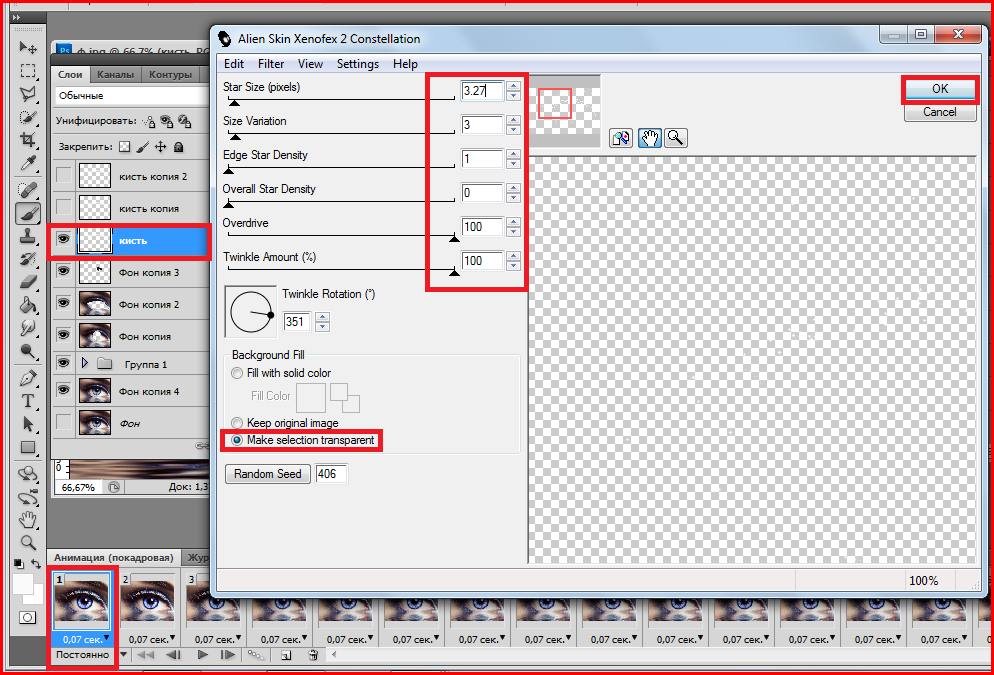This screenshot has width=994, height=675.
Task: Select the Eraser tool
Action: pyautogui.click(x=28, y=281)
